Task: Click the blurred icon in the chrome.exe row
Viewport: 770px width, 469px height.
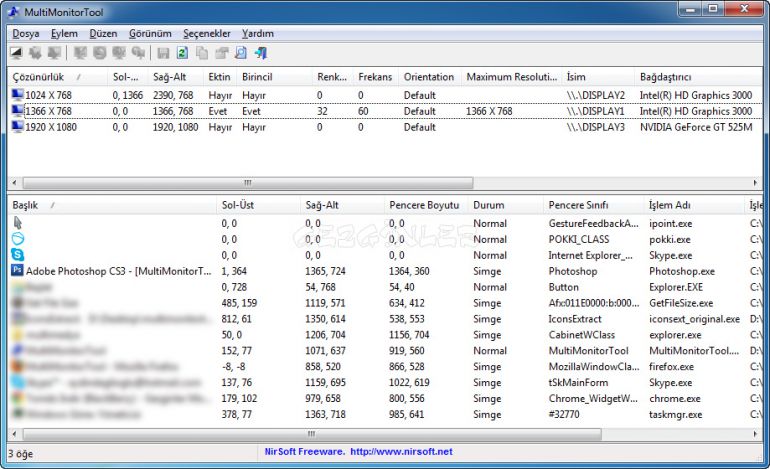Action: 18,398
